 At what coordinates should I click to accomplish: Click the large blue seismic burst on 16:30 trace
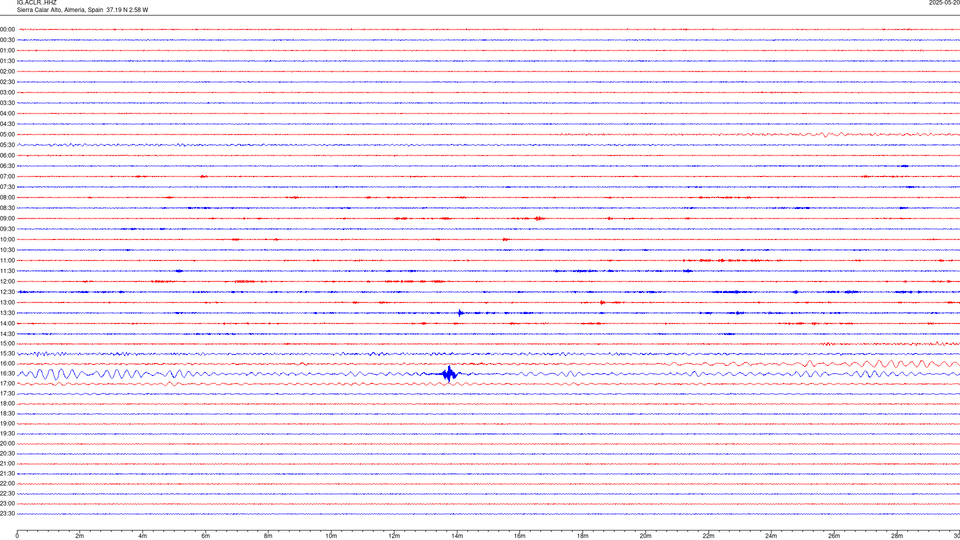(450, 373)
